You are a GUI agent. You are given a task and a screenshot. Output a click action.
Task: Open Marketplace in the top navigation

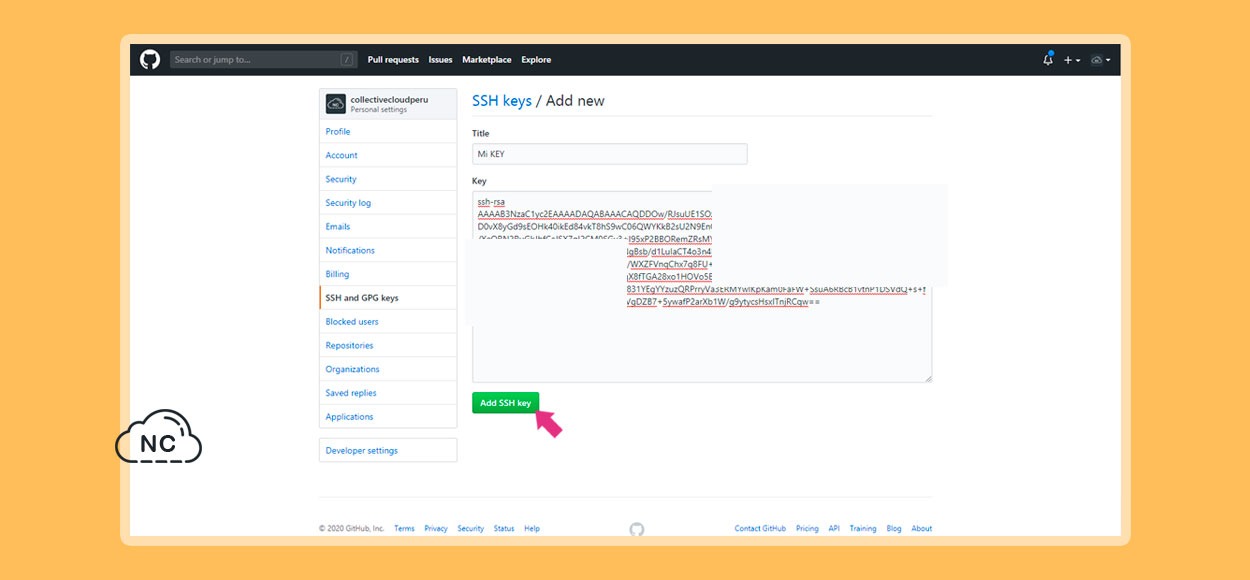(x=487, y=60)
